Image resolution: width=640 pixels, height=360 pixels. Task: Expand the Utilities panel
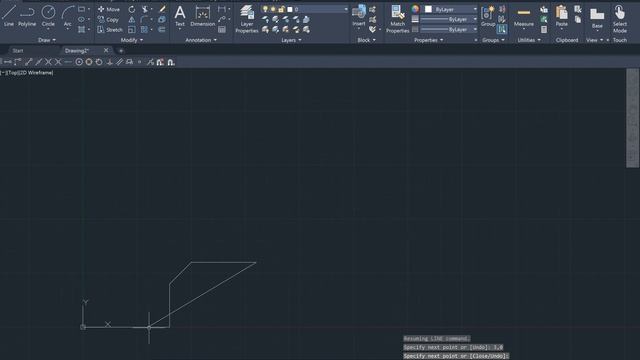click(x=529, y=40)
